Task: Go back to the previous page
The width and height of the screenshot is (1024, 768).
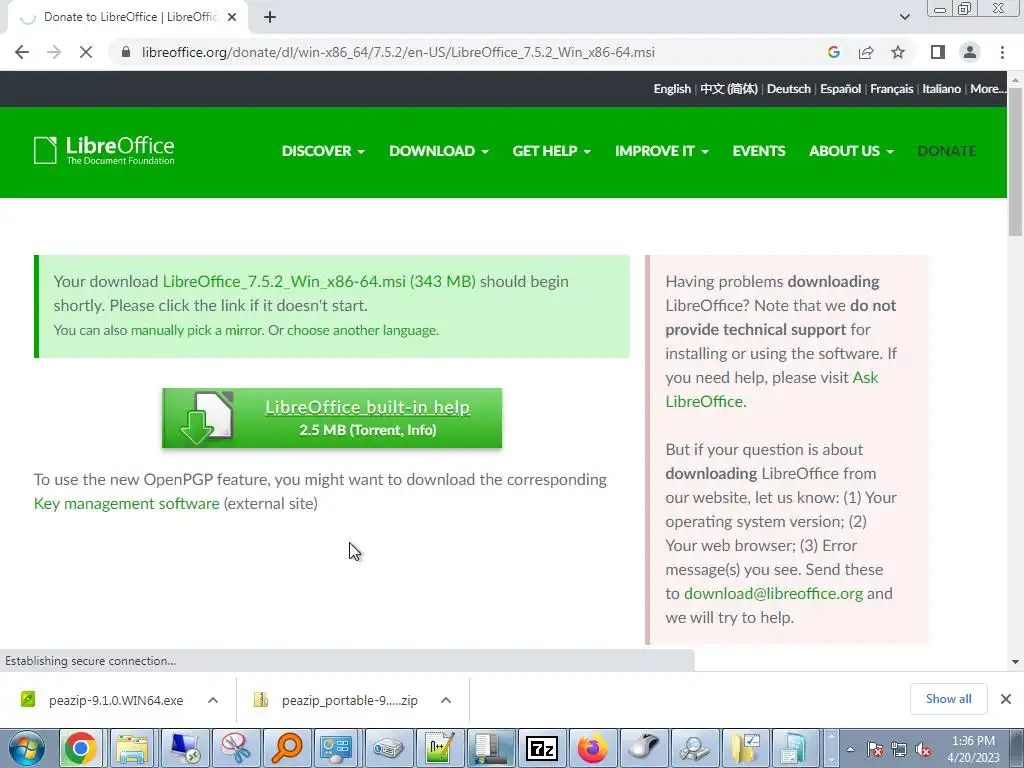Action: pyautogui.click(x=22, y=52)
